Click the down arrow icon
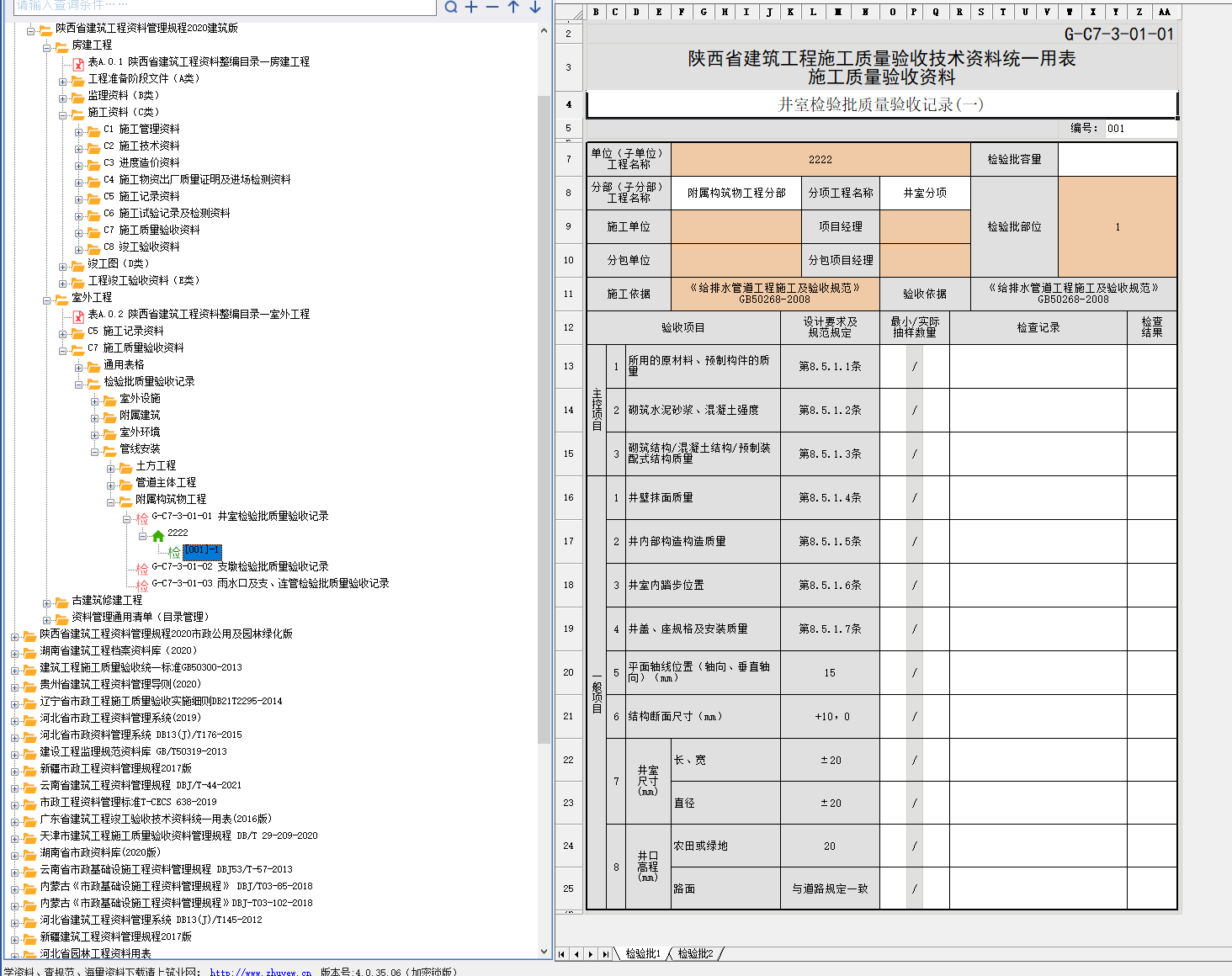The image size is (1232, 976). point(534,7)
